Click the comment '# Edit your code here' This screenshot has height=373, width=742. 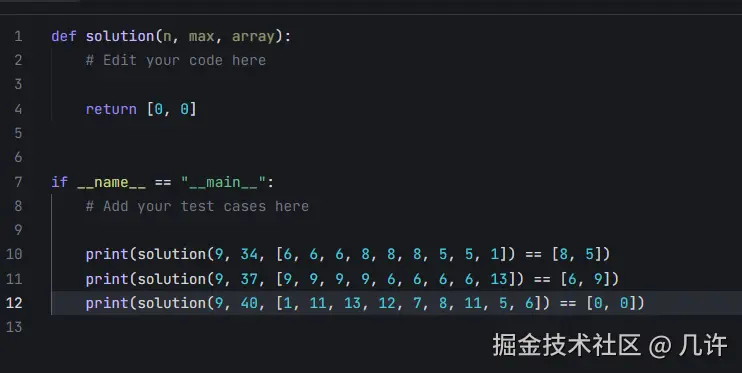pyautogui.click(x=176, y=61)
